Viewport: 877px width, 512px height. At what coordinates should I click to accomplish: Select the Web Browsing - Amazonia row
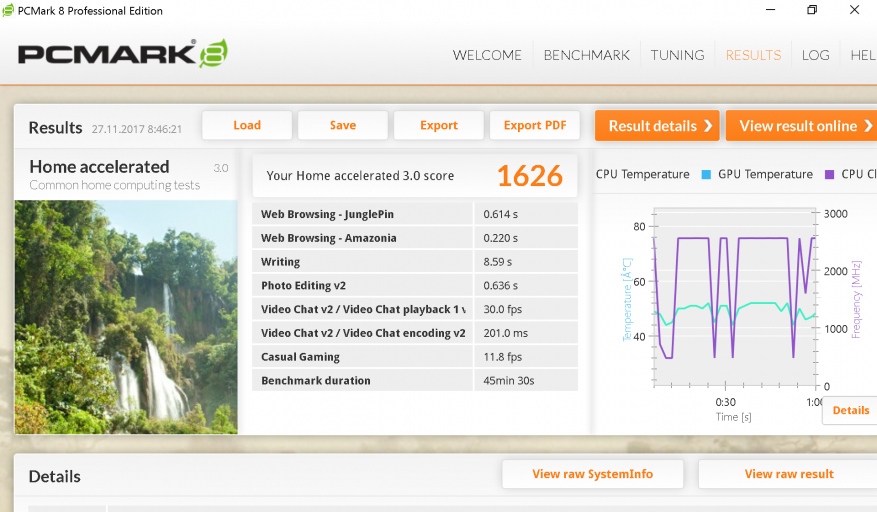415,238
